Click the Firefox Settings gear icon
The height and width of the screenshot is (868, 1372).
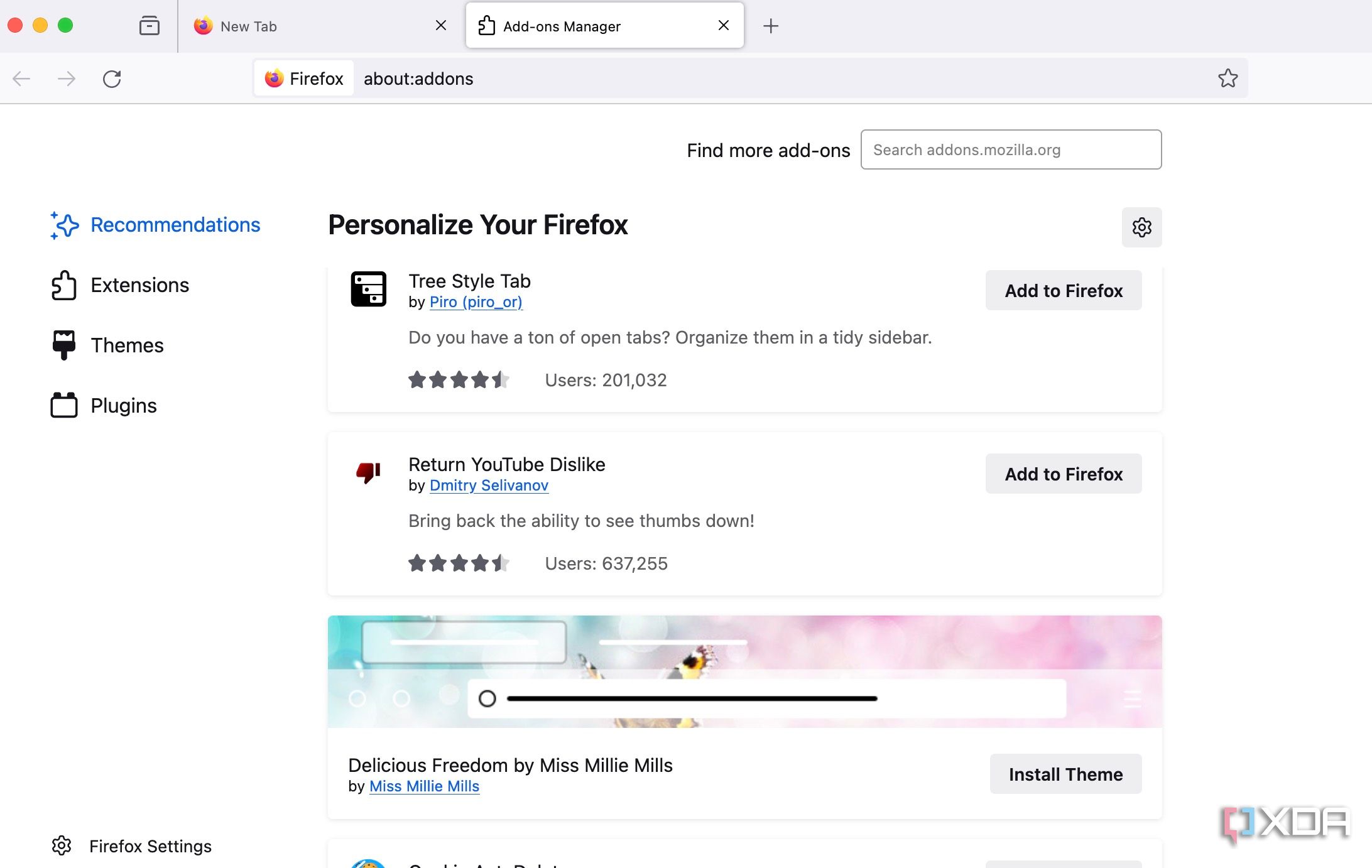pyautogui.click(x=62, y=845)
